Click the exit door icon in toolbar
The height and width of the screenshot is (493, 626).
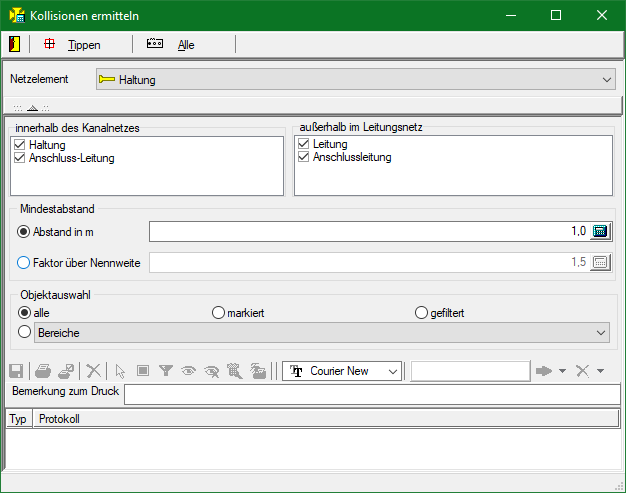click(14, 44)
